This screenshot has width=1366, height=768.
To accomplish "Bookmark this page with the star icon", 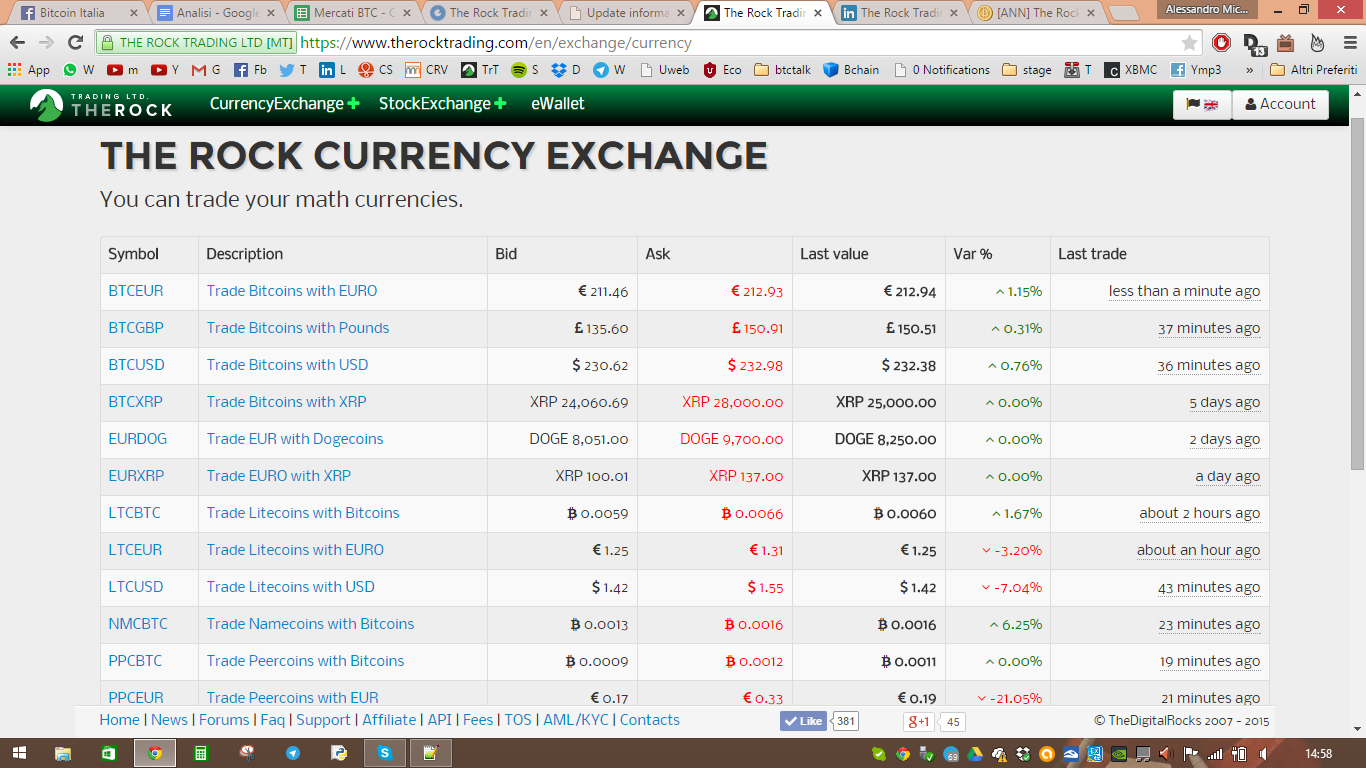I will [x=1189, y=43].
